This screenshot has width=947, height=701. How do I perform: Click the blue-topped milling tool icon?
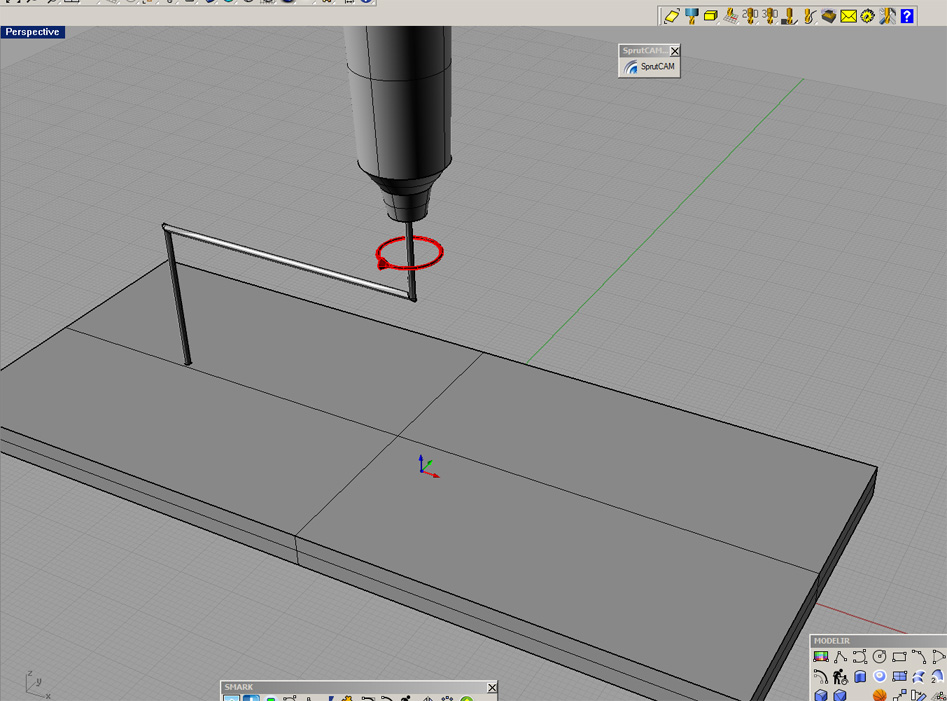tap(691, 16)
